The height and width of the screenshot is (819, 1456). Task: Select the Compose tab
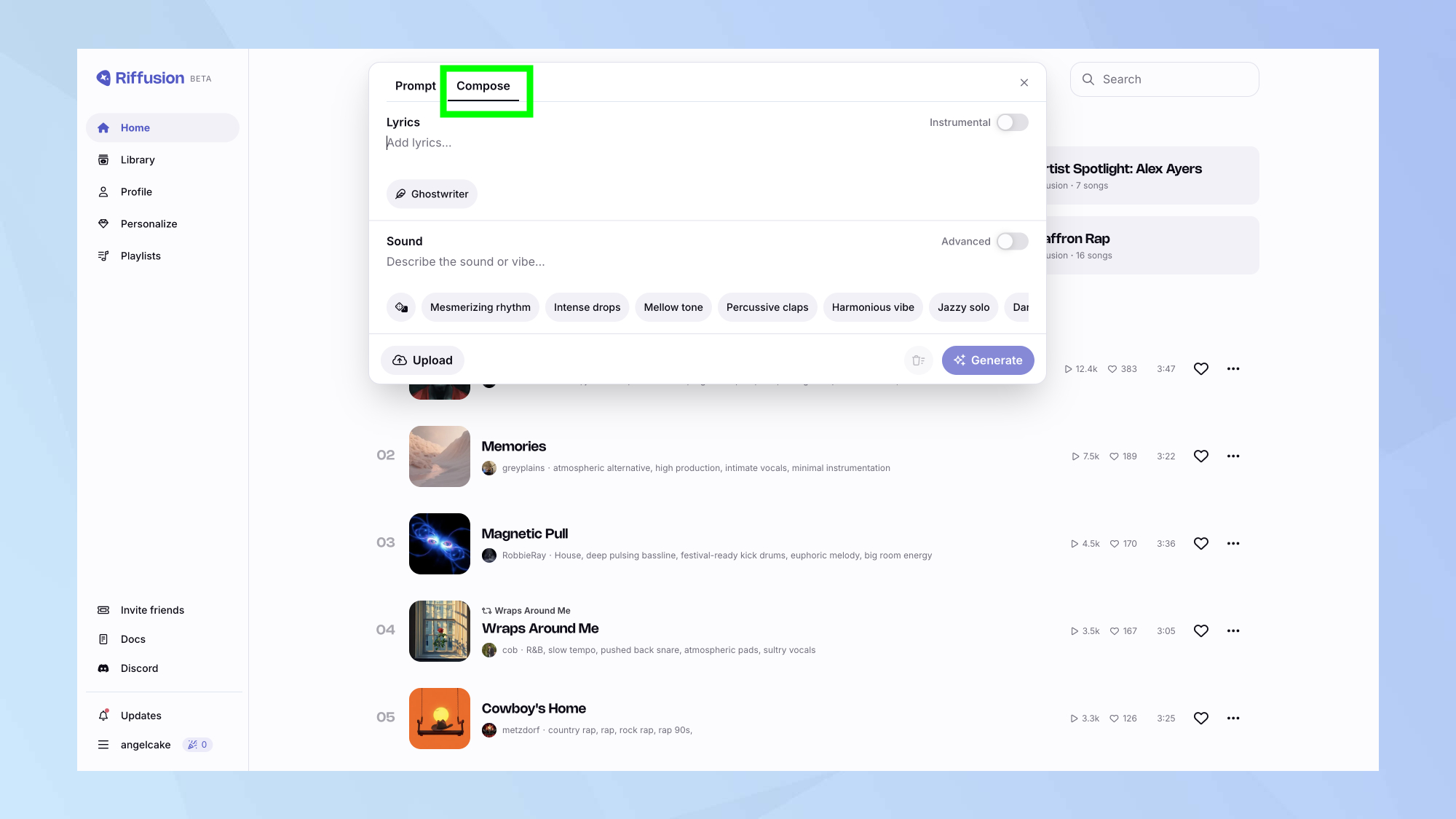pos(483,86)
